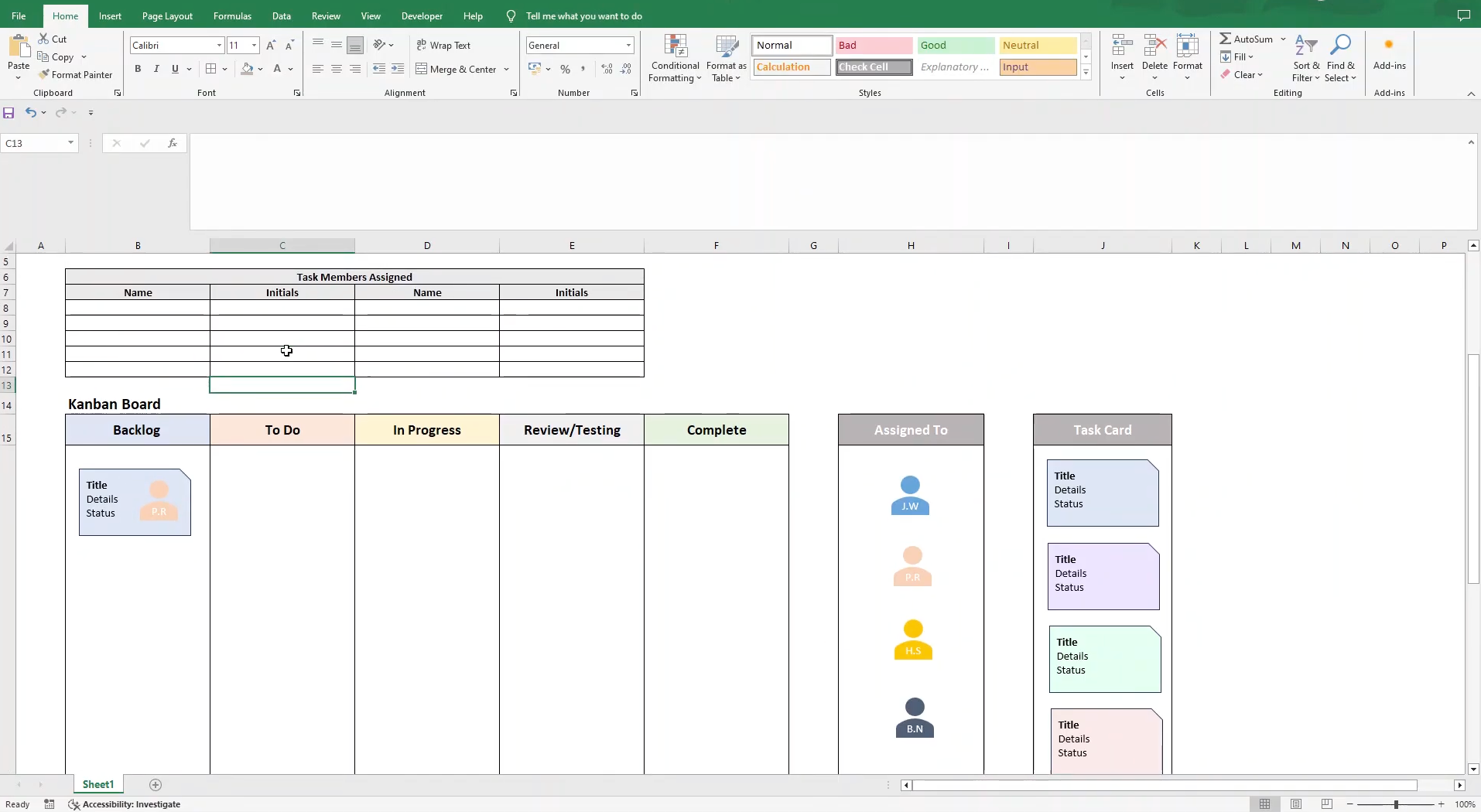Open the font name dropdown
Viewport: 1481px width, 812px height.
point(219,46)
